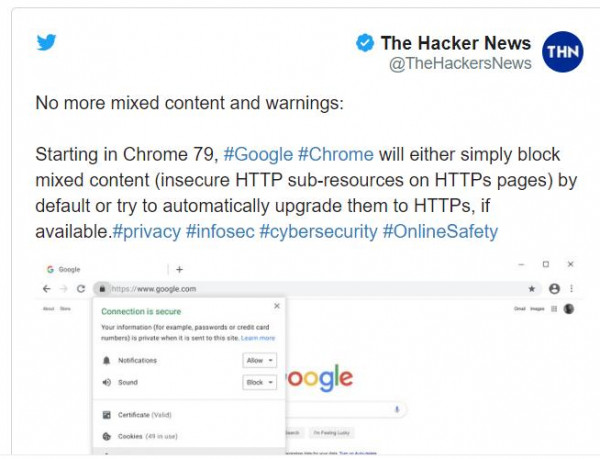This screenshot has height=459, width=600.
Task: Click the URL address bar field
Action: [x=300, y=289]
